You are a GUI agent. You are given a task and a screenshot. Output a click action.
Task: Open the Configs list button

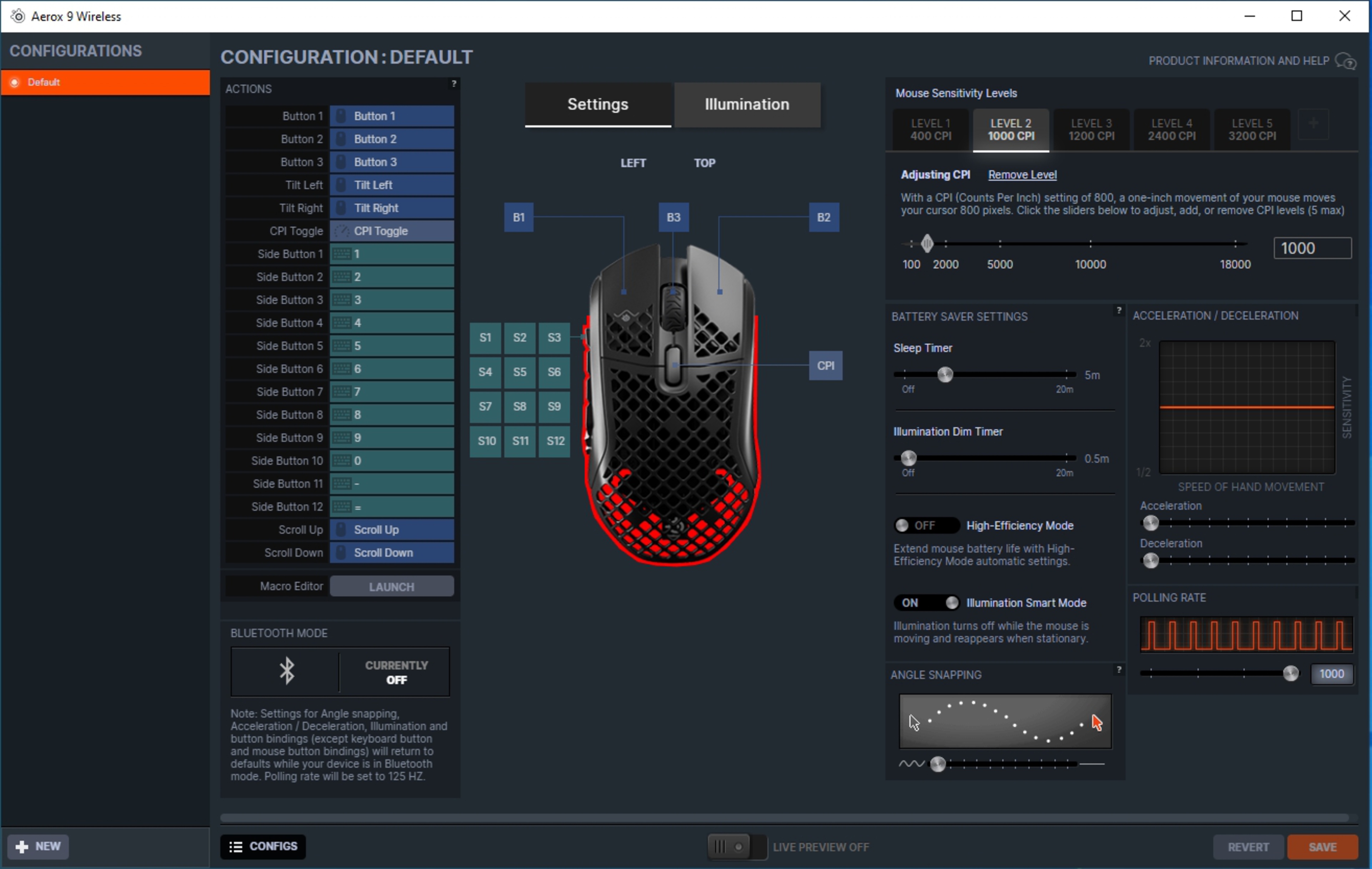click(x=263, y=846)
